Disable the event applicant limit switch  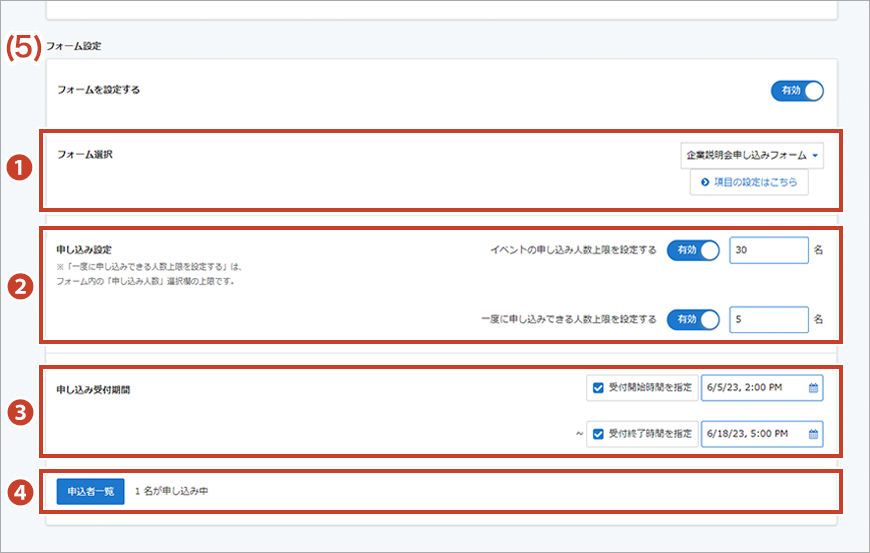(x=693, y=250)
